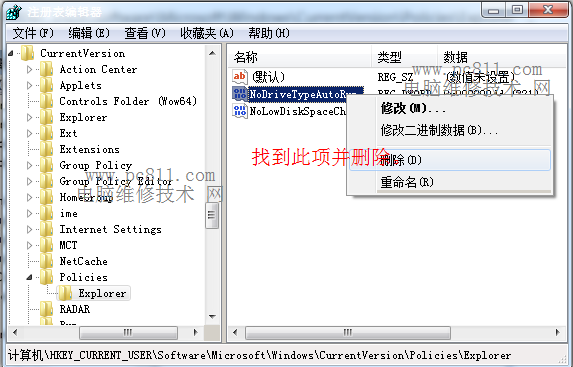Click the registry path in status bar
Viewport: 573px width, 367px height.
point(259,355)
